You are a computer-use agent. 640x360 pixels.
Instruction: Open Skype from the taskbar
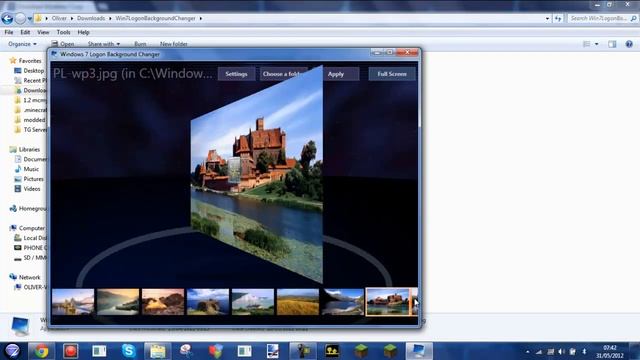click(129, 351)
